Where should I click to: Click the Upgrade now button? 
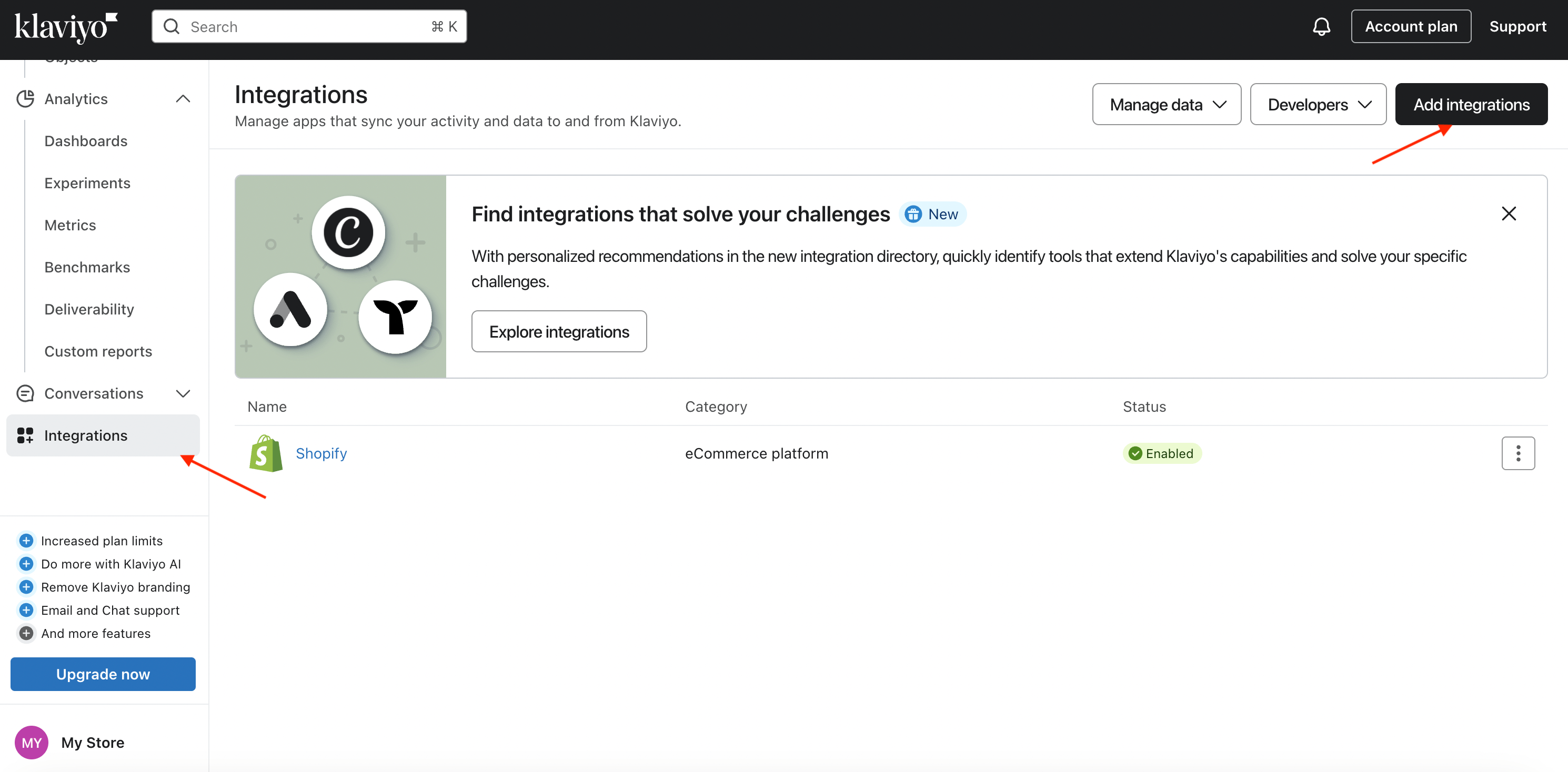click(103, 674)
